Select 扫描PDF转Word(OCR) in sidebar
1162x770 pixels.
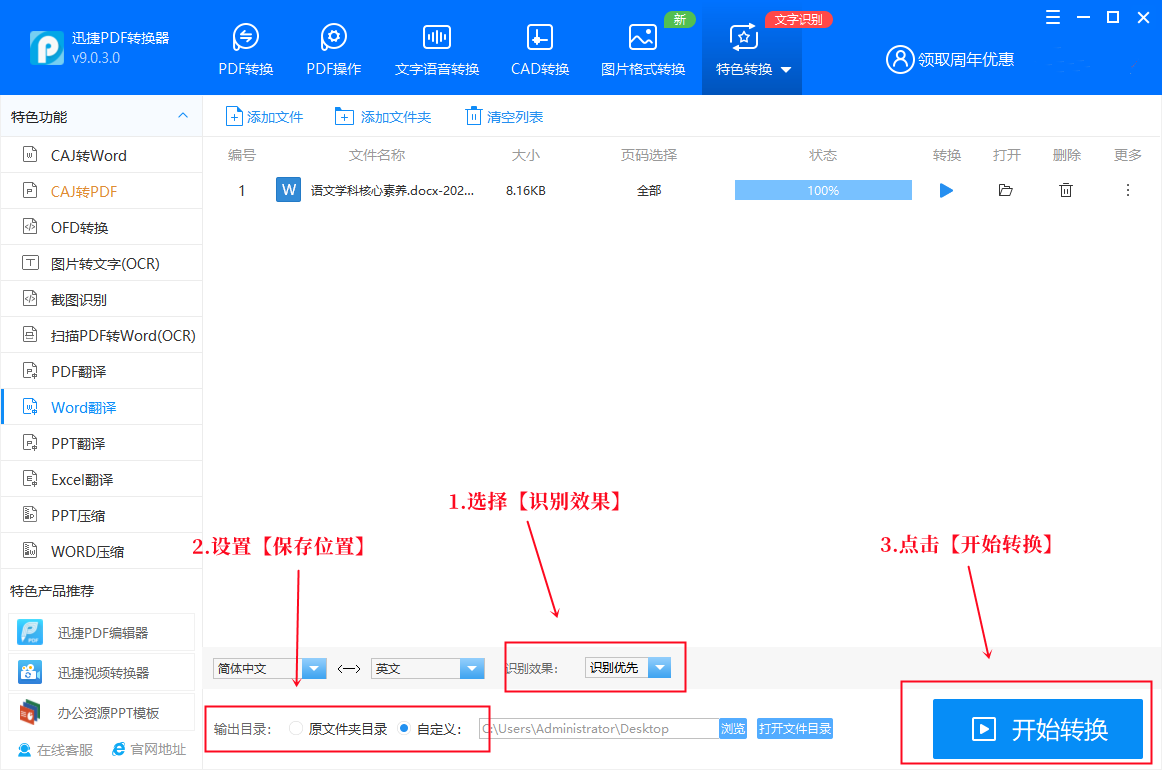click(x=102, y=335)
